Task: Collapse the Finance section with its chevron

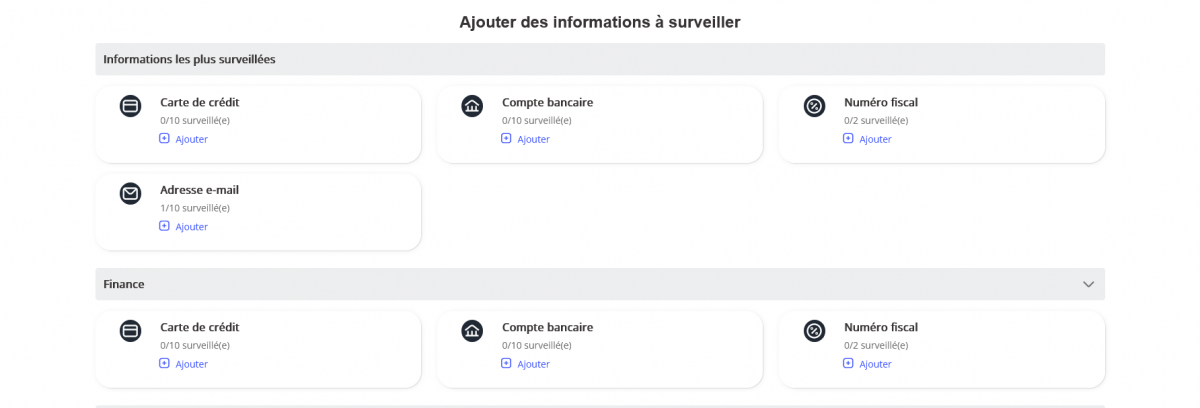Action: click(1088, 284)
